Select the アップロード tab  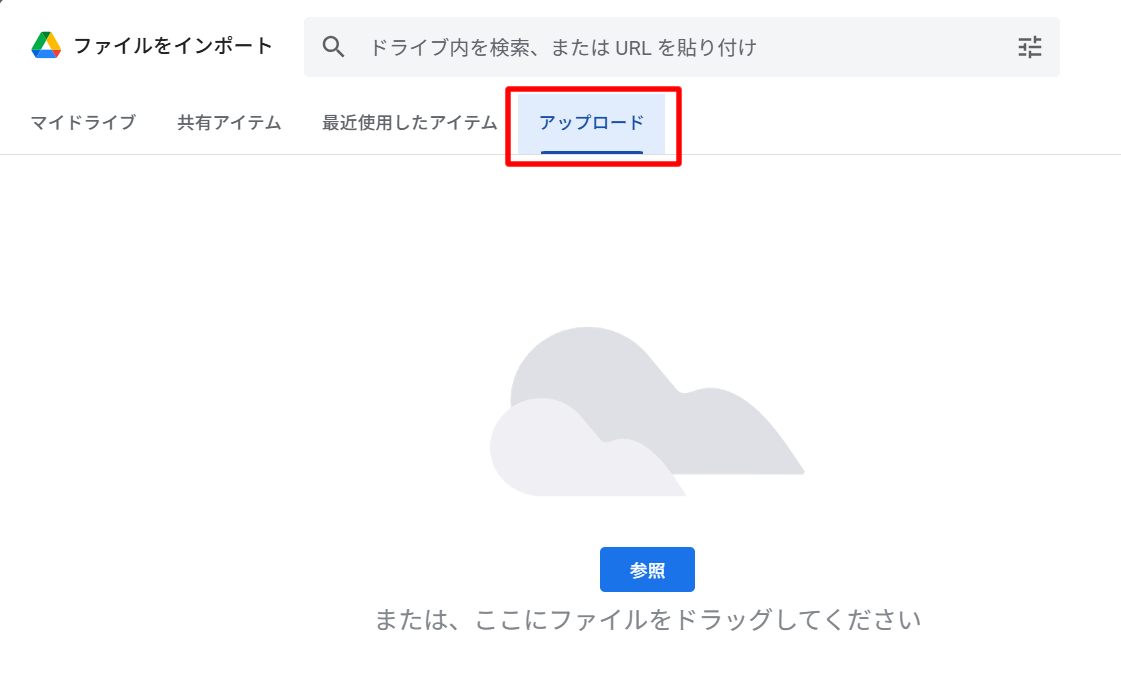pyautogui.click(x=591, y=123)
